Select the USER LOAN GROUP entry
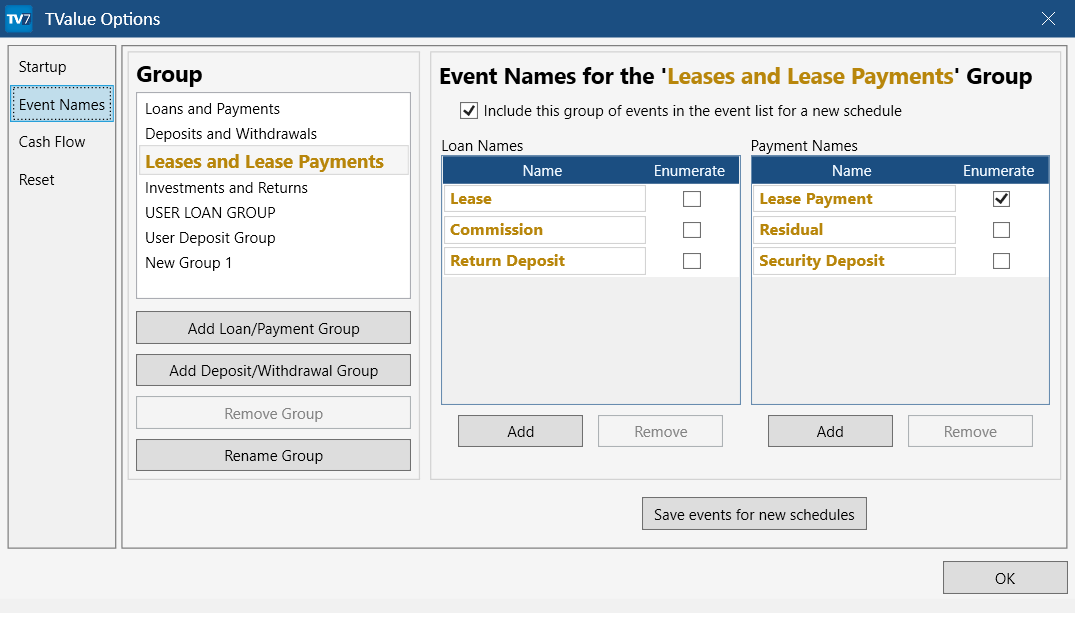This screenshot has width=1077, height=622. pos(209,212)
